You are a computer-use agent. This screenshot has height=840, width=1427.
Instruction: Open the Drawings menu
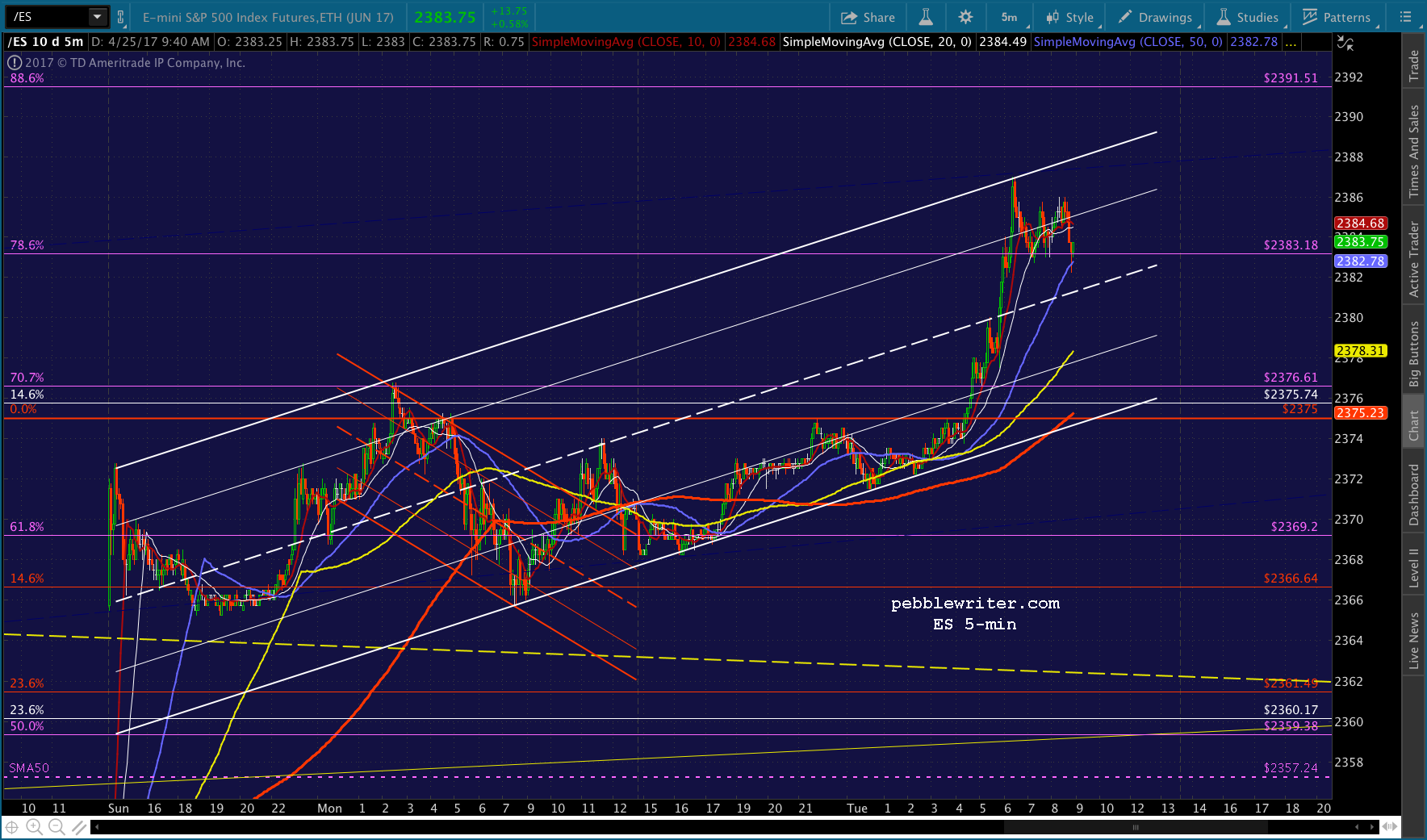tap(1155, 17)
